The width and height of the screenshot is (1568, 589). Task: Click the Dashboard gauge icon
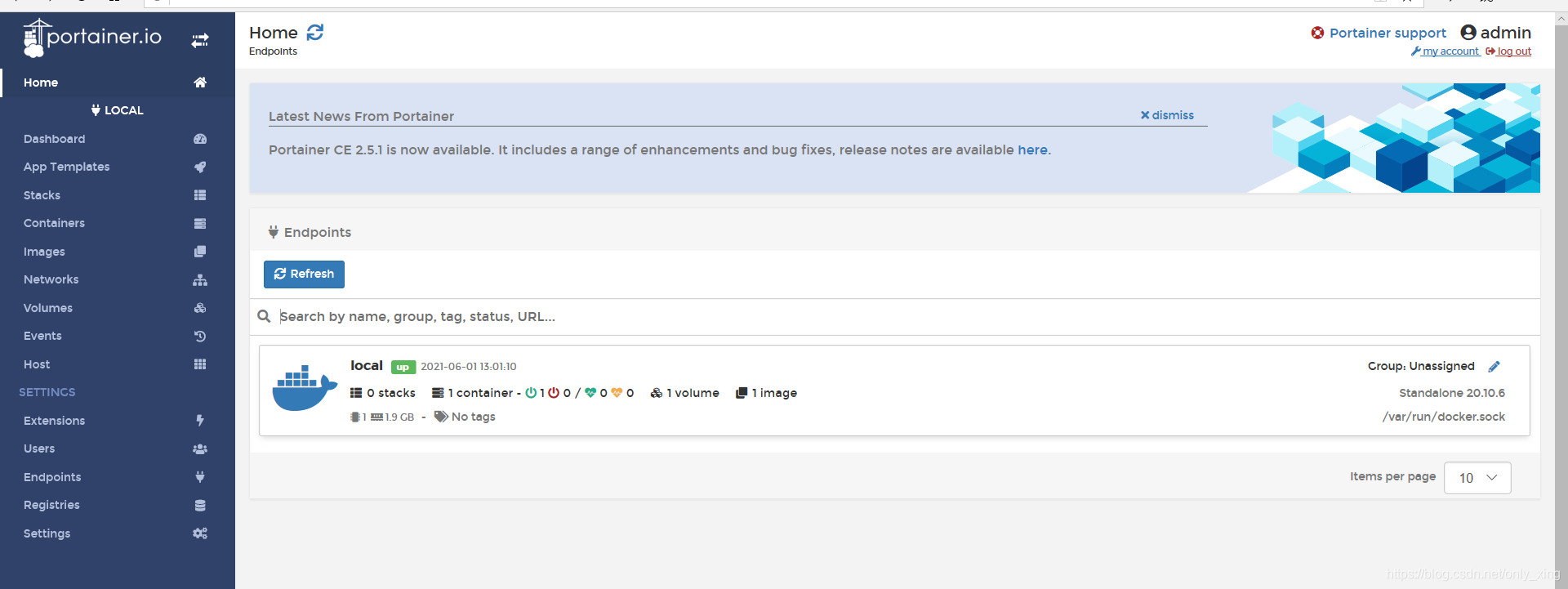tap(200, 139)
